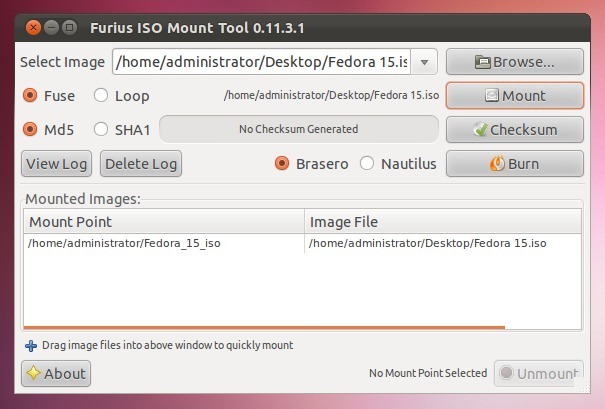Choose the SHA1 checksum type
605x409 pixels.
tap(101, 129)
